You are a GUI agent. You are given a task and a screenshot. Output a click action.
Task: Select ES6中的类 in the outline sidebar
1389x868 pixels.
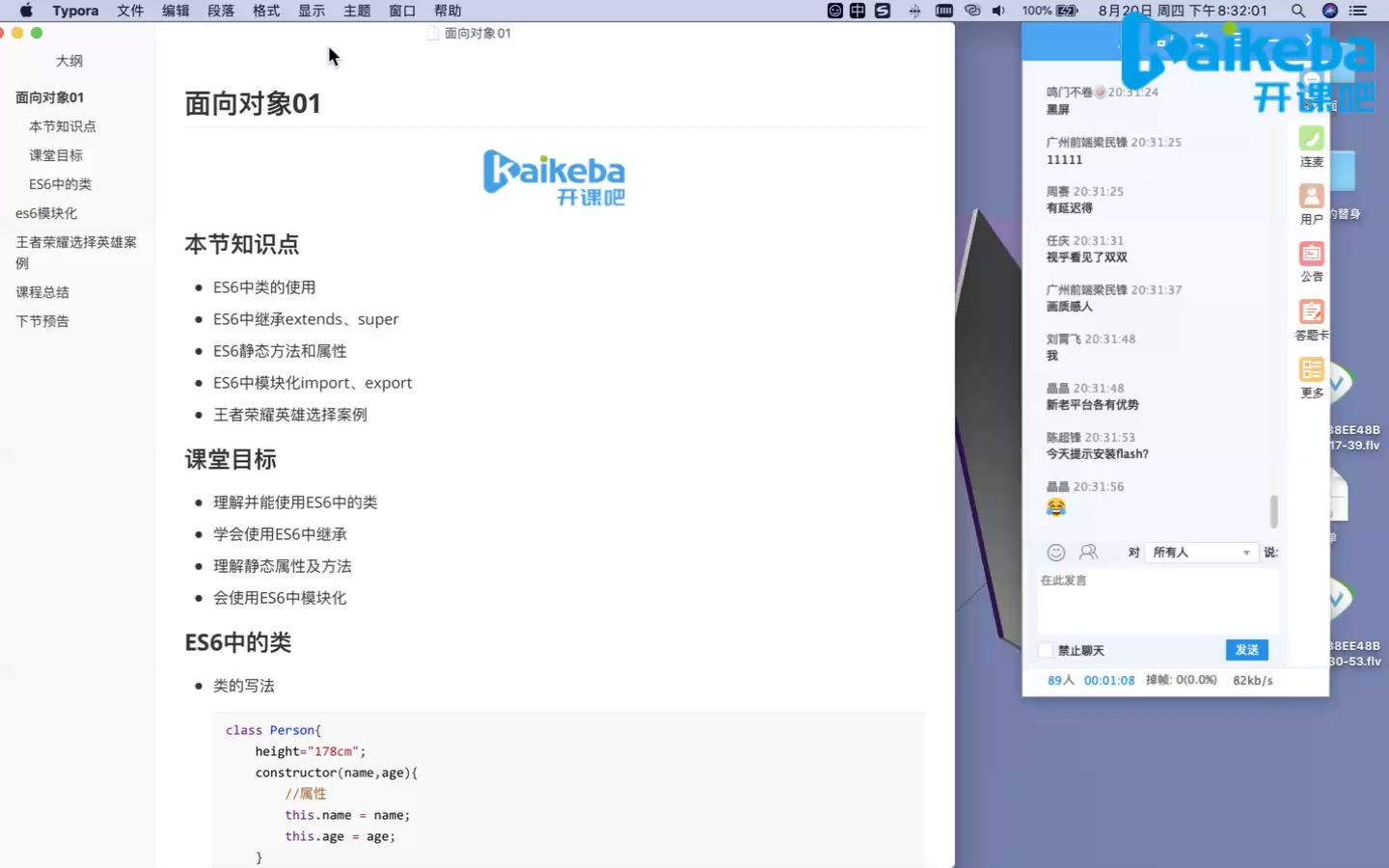point(60,183)
